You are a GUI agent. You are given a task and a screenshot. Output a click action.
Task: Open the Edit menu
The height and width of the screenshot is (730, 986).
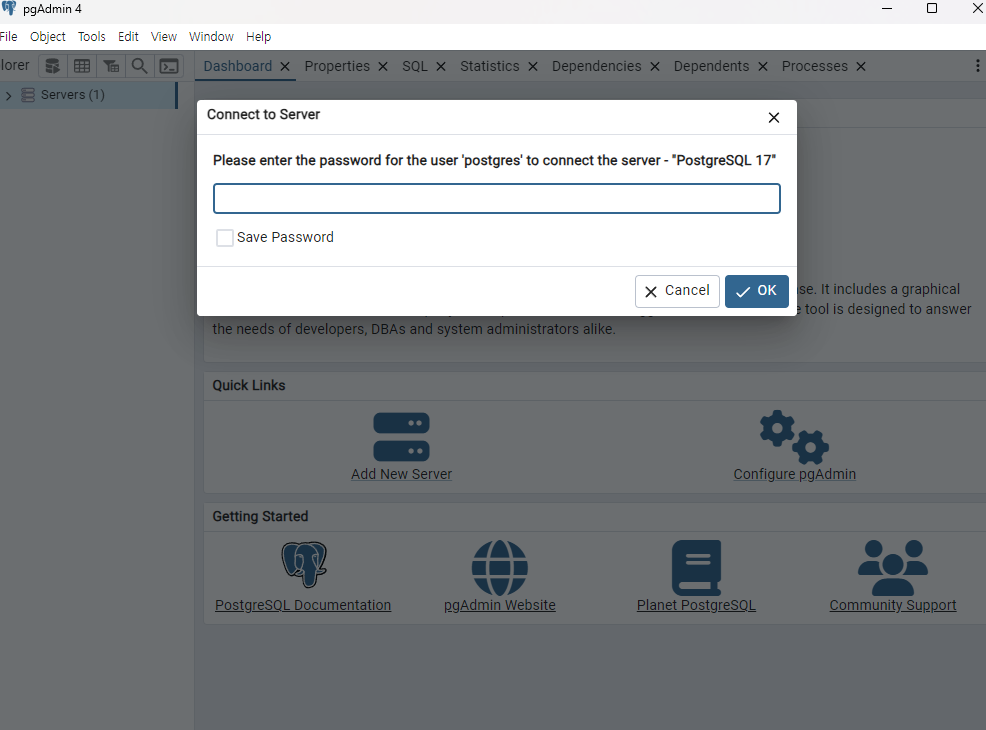[128, 36]
